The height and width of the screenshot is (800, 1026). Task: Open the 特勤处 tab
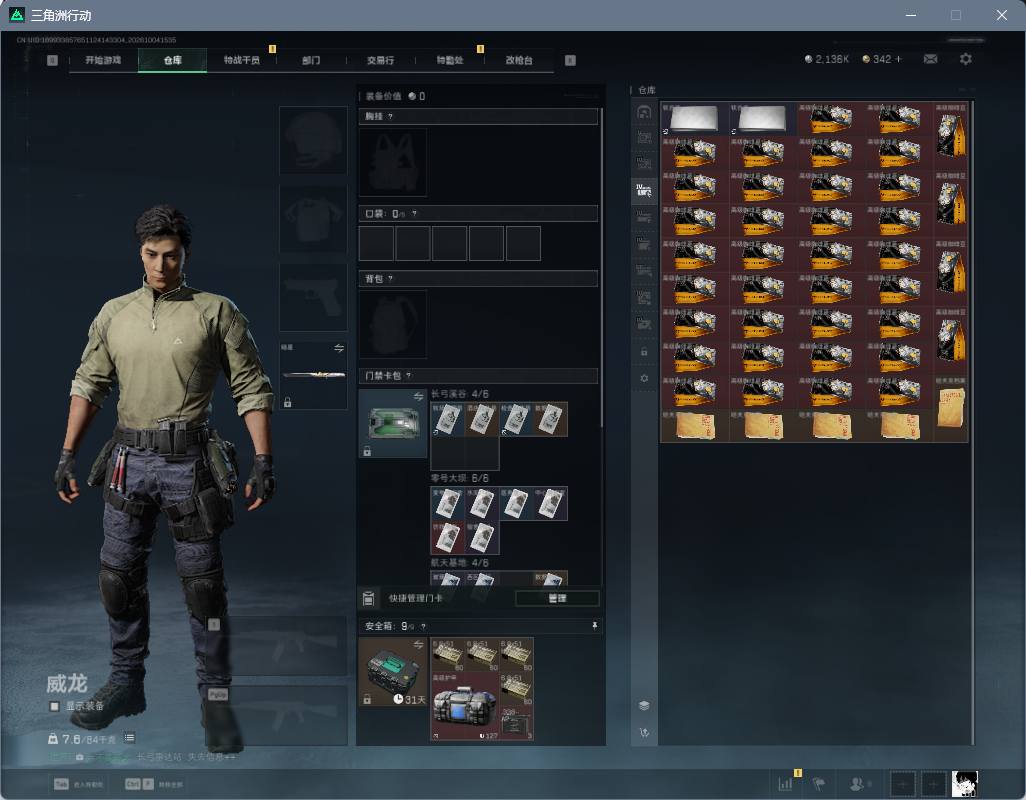pos(450,60)
